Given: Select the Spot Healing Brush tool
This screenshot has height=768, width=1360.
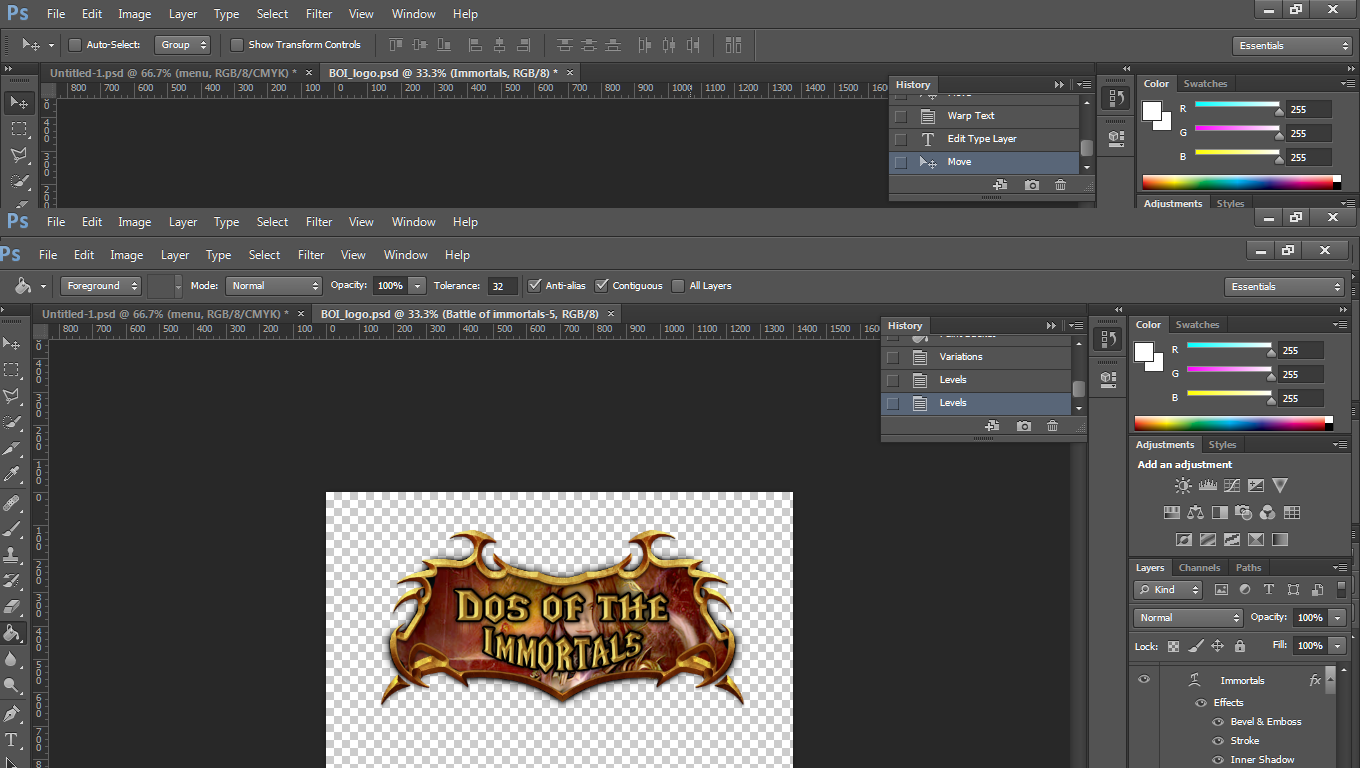Looking at the screenshot, I should [12, 502].
